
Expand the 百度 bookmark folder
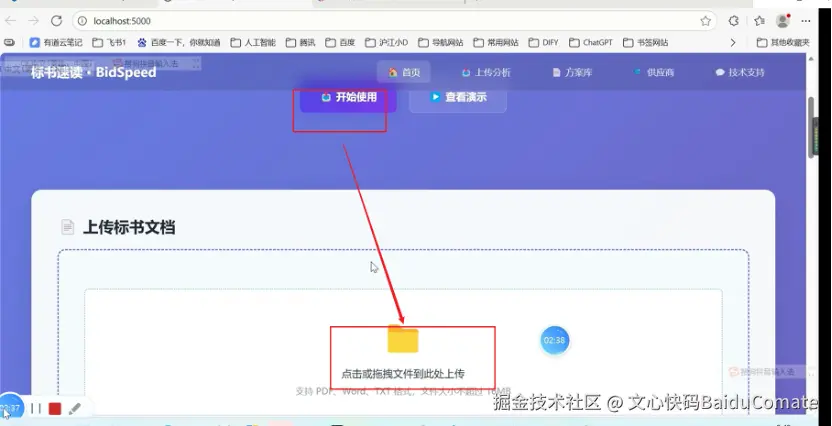(340, 42)
